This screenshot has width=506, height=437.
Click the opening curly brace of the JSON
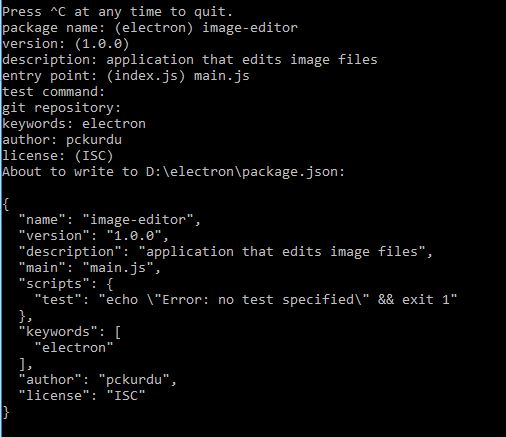pyautogui.click(x=6, y=204)
